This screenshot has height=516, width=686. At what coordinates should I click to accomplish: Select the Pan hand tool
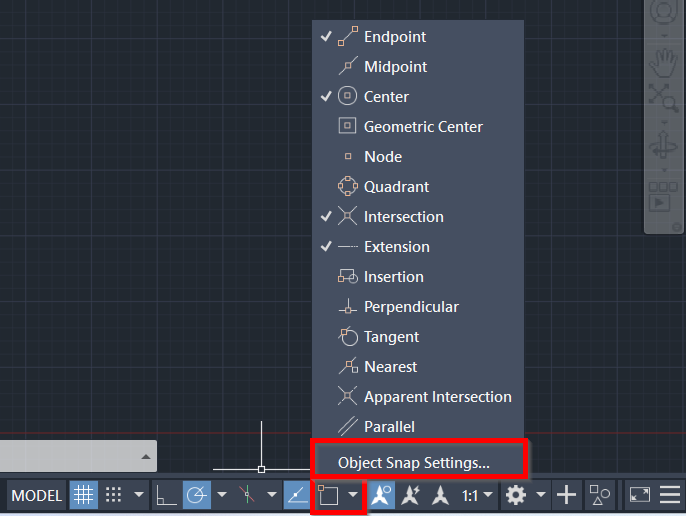point(662,63)
